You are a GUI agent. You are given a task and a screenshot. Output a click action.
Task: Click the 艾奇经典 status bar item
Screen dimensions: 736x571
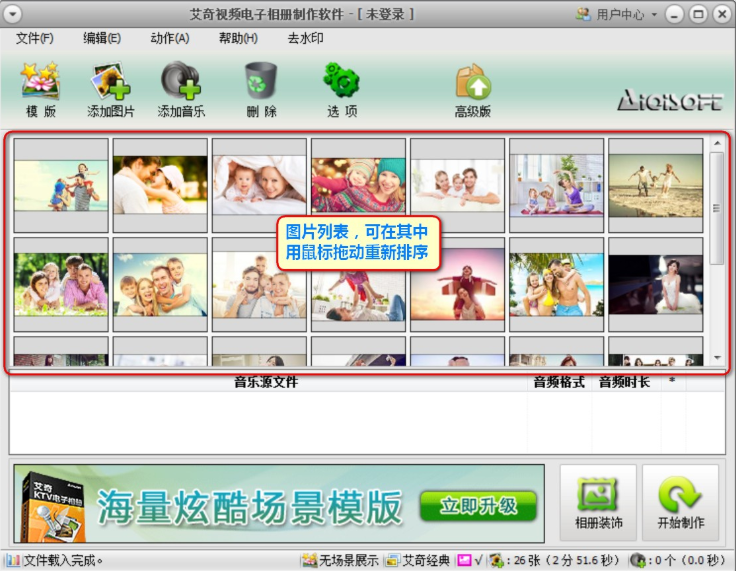[x=419, y=560]
